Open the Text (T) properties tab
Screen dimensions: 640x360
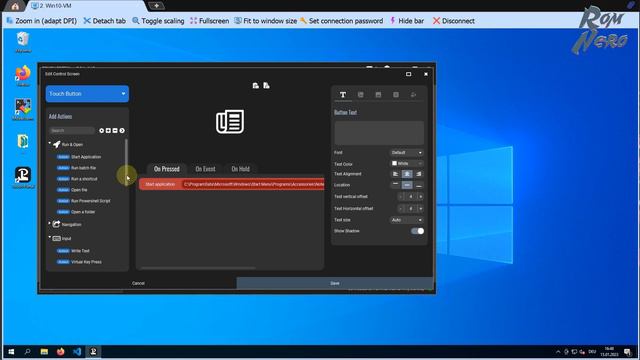click(343, 95)
